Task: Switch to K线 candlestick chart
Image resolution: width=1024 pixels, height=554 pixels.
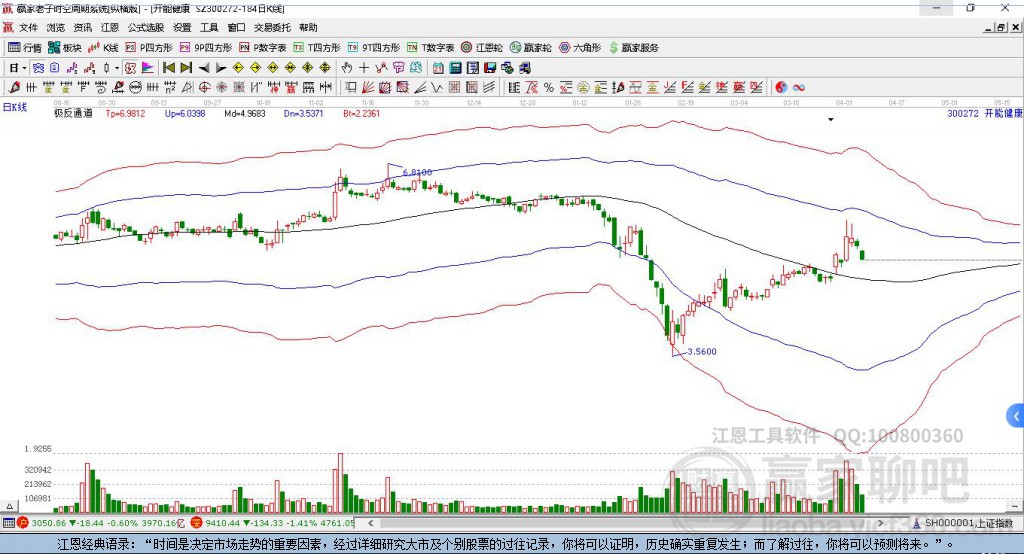Action: 103,48
